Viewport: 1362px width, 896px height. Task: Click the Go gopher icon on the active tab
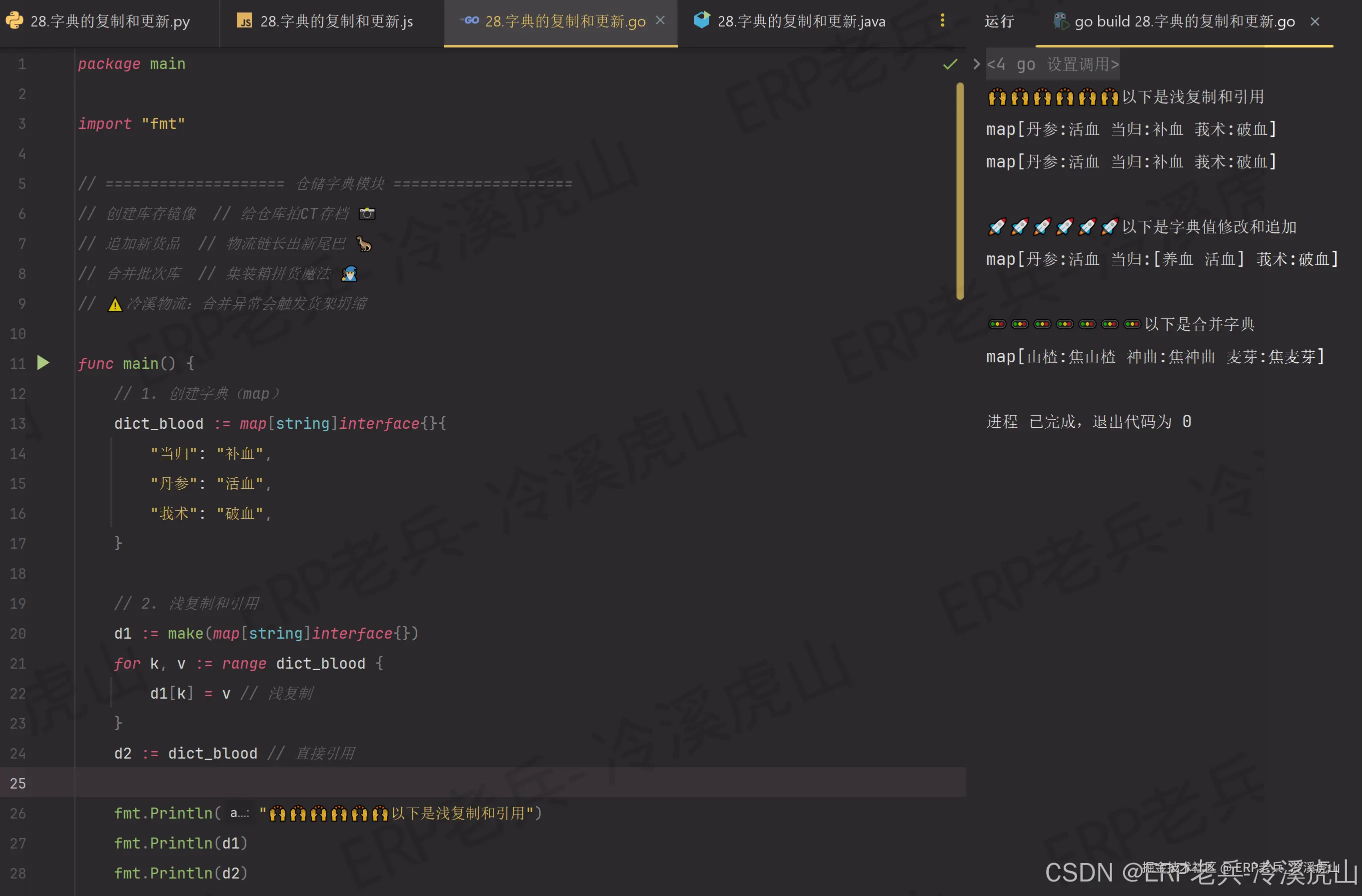pos(470,21)
